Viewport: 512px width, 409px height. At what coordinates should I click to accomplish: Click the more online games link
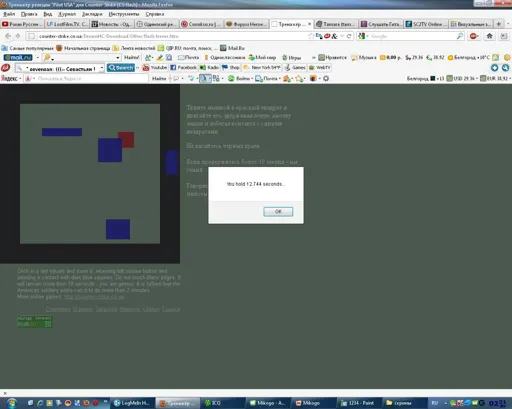point(94,297)
